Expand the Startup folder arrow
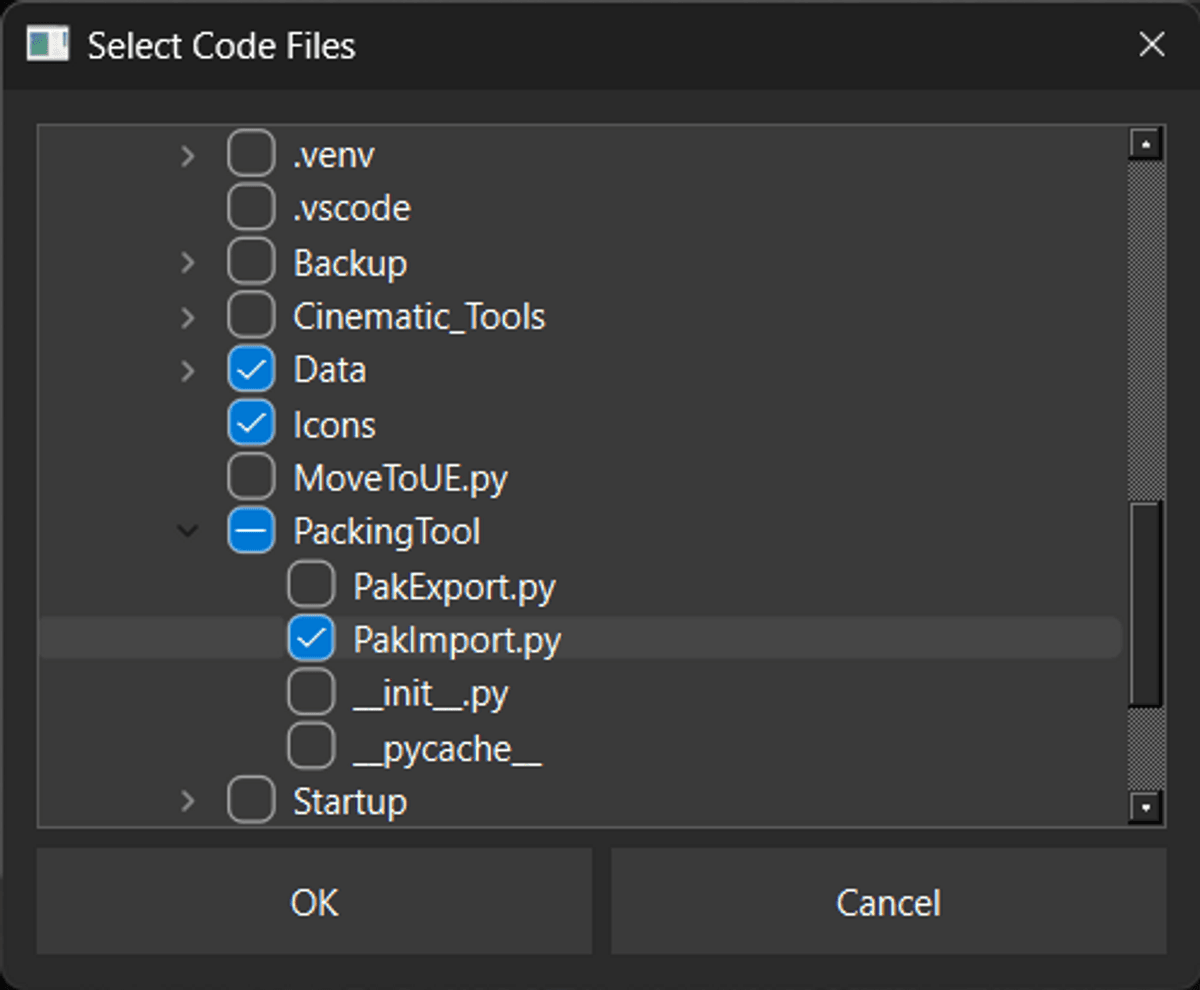1200x990 pixels. coord(187,801)
